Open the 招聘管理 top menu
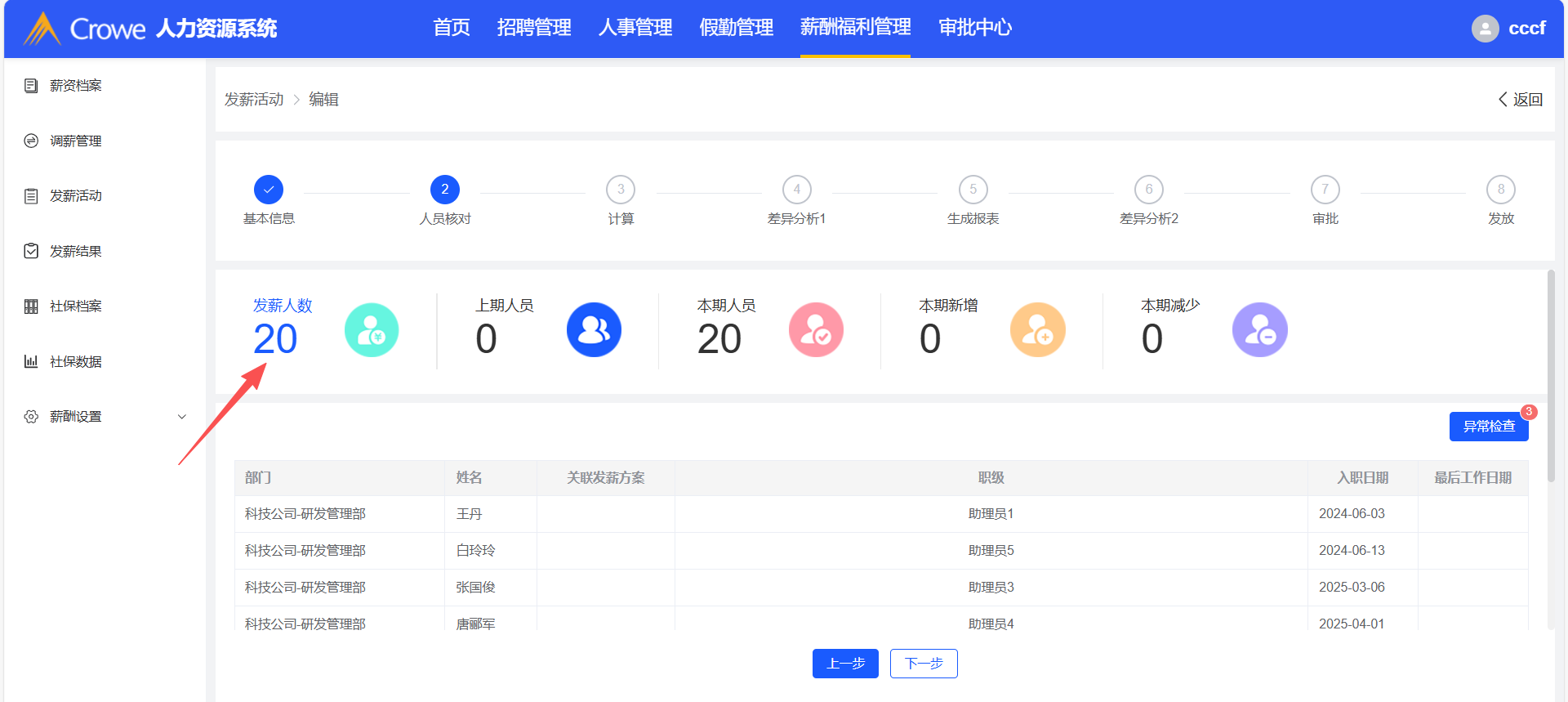Viewport: 1568px width, 702px height. [x=534, y=28]
